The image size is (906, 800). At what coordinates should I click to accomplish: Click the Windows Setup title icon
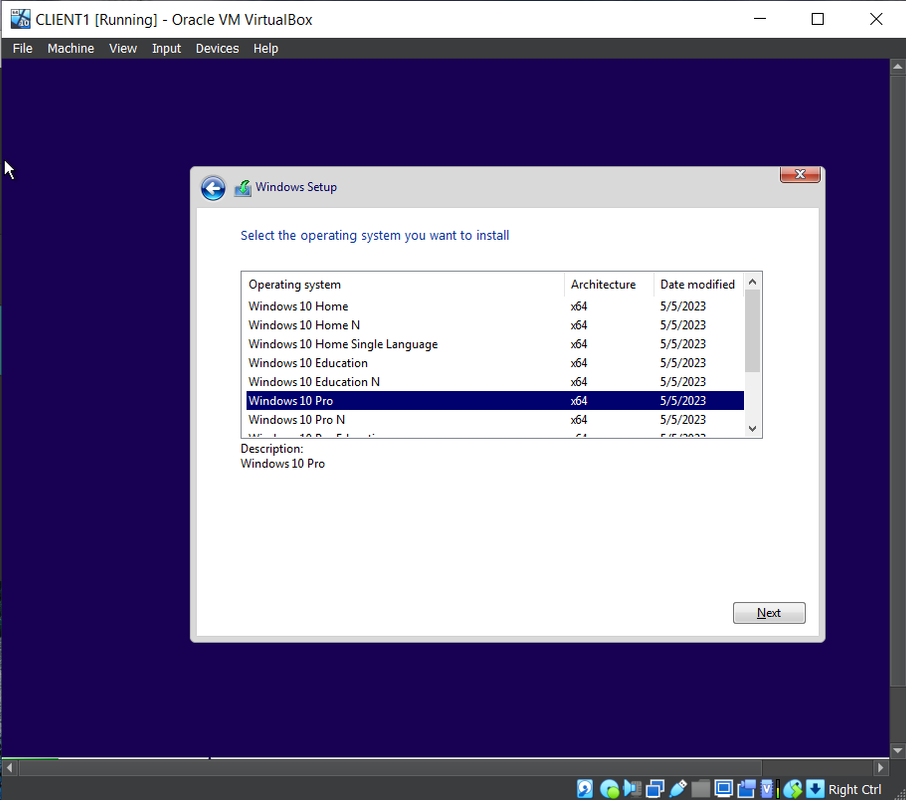point(243,188)
